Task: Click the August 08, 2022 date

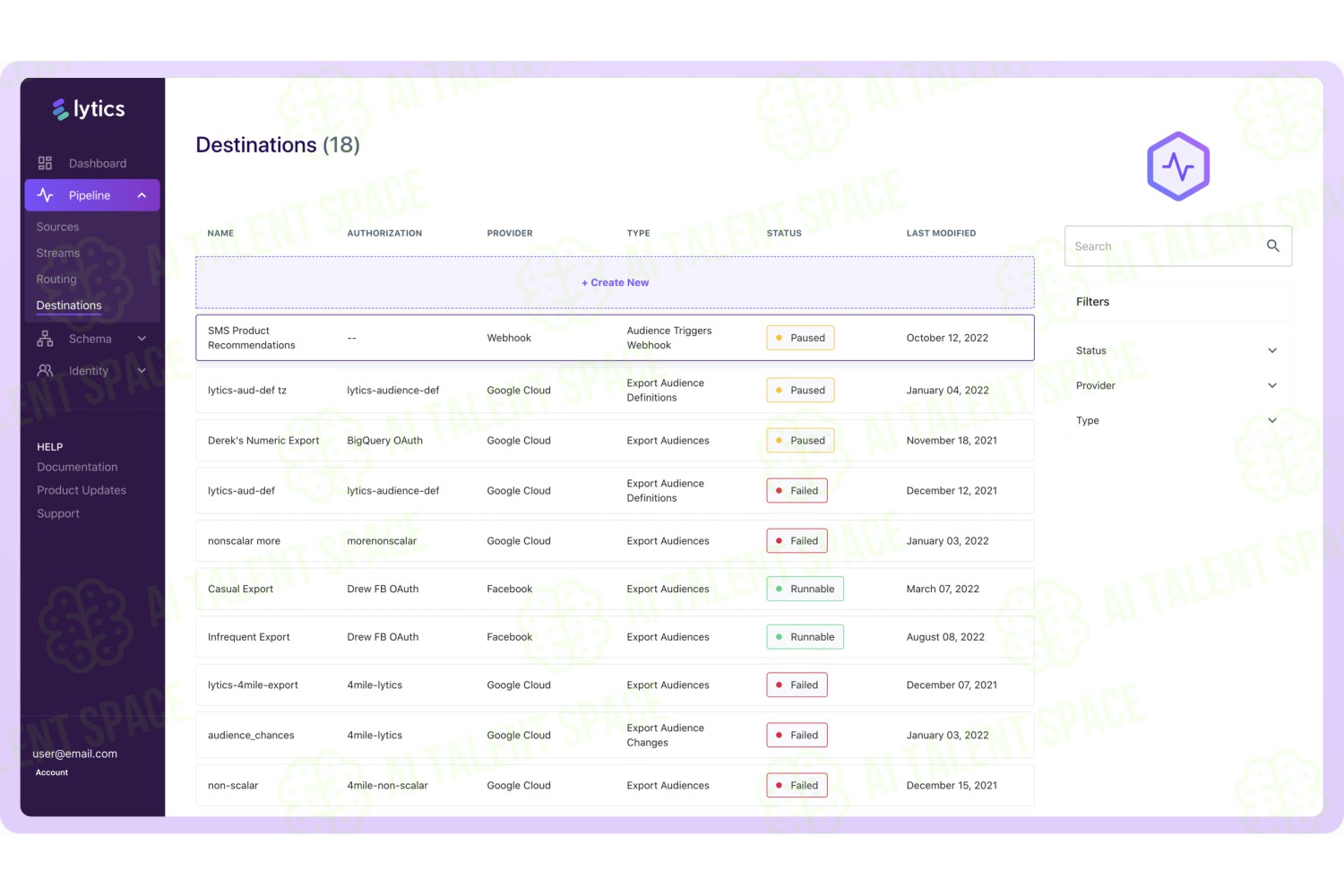Action: (x=945, y=637)
